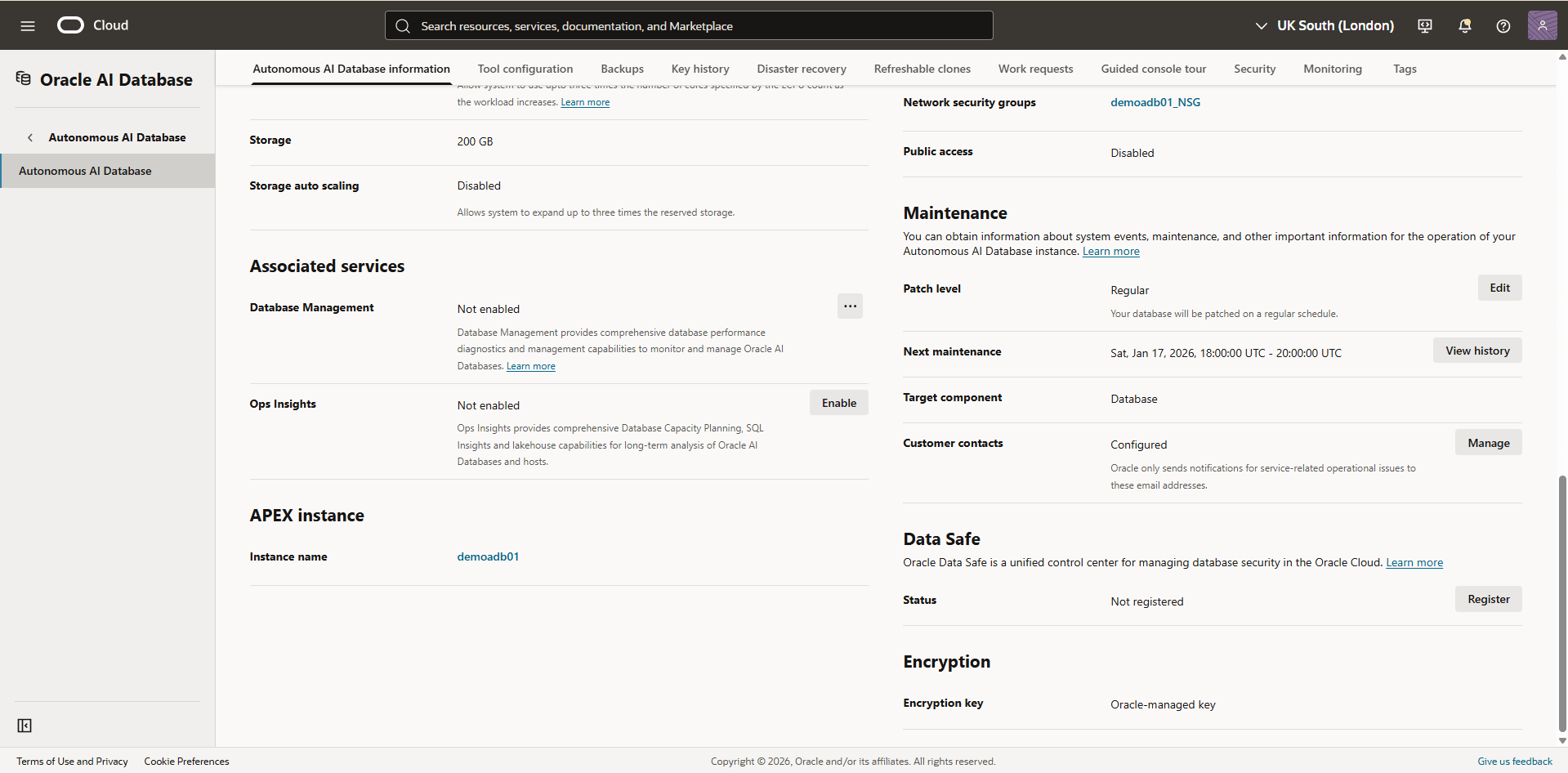
Task: Open the demoadb01 APEX instance link
Action: (x=488, y=556)
